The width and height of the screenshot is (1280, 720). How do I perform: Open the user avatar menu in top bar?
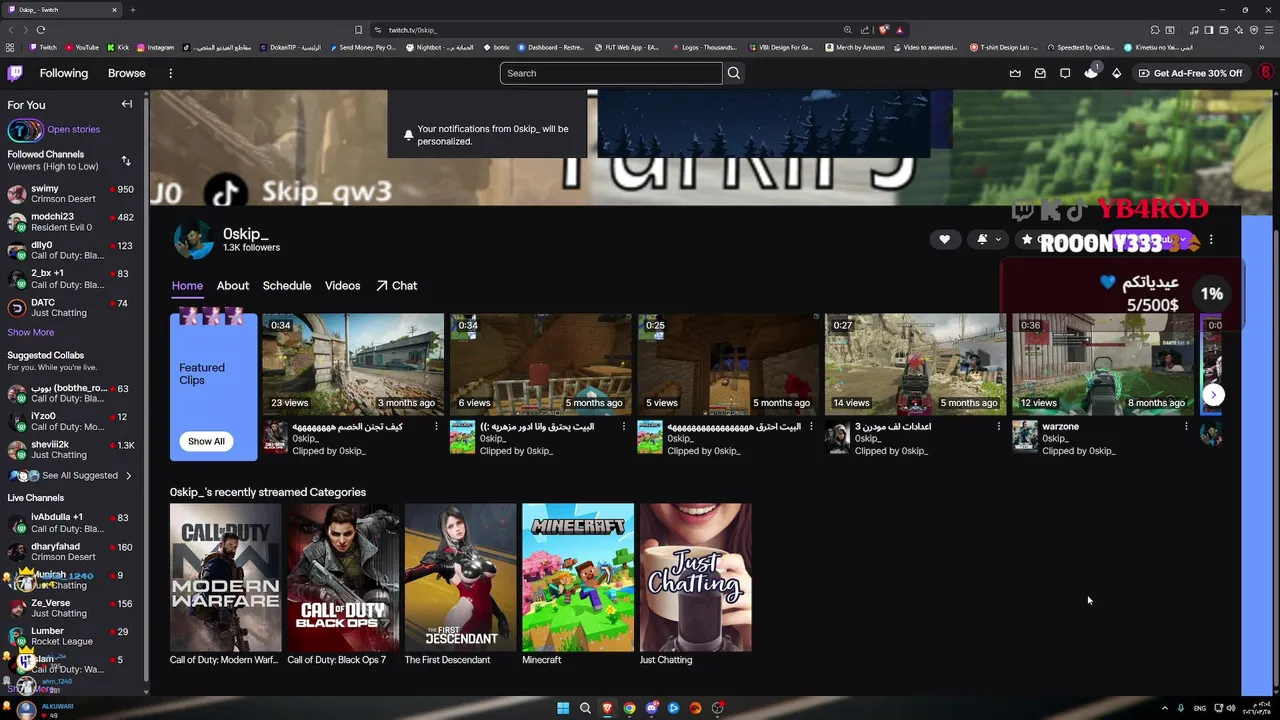pyautogui.click(x=1266, y=73)
